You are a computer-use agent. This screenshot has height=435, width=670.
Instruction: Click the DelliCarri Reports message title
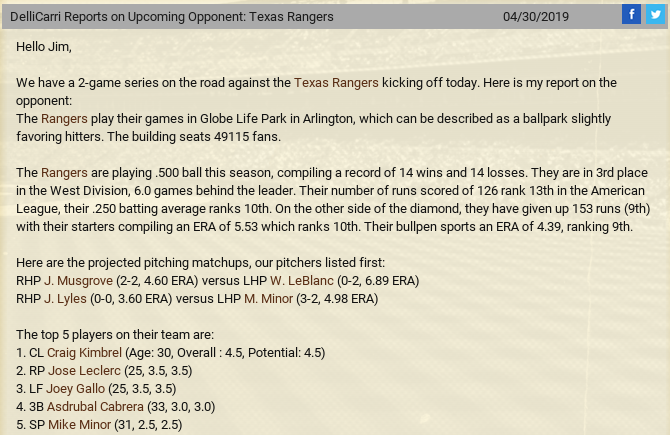(x=172, y=17)
